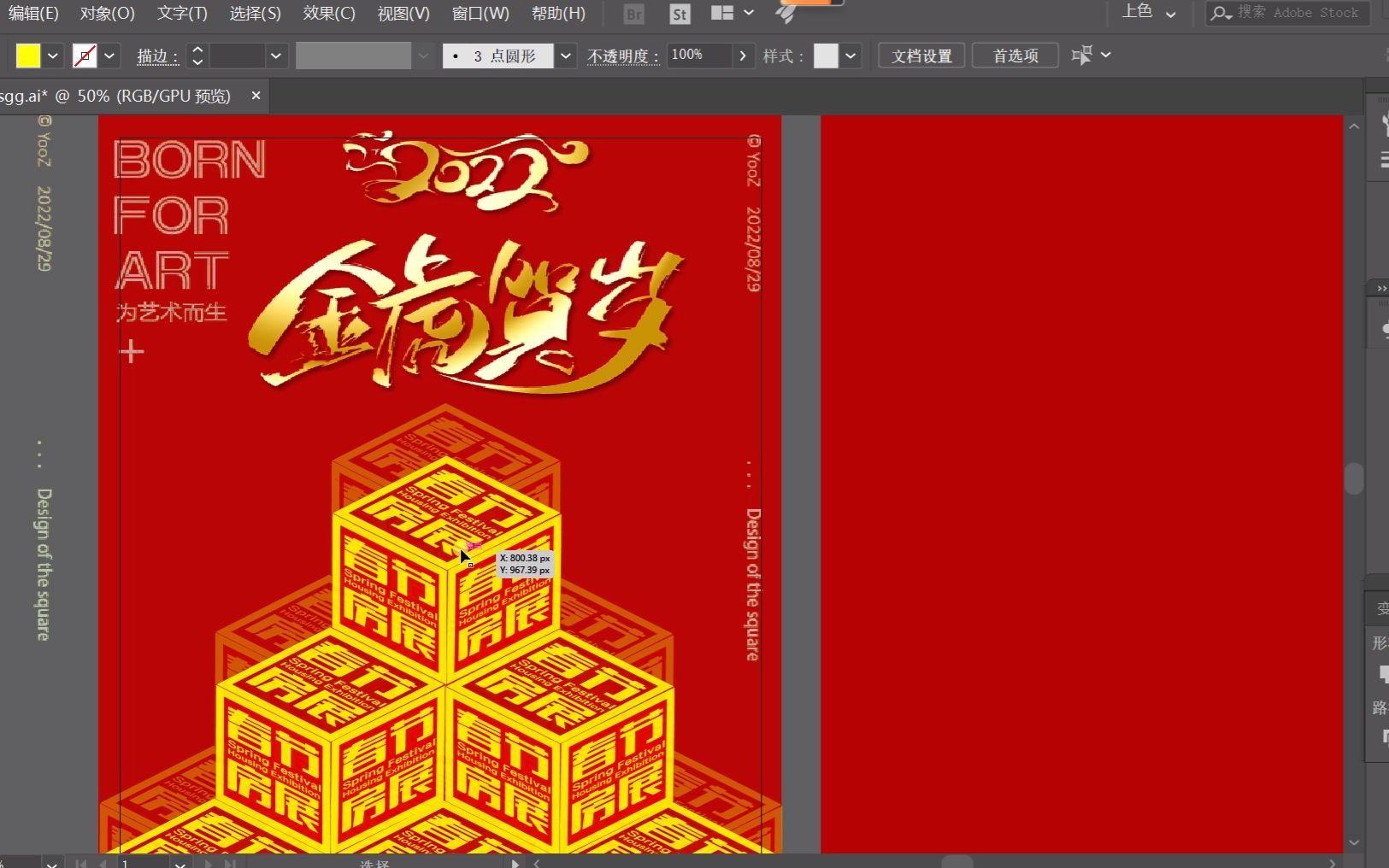The height and width of the screenshot is (868, 1389).
Task: Click the variable width profile box
Action: [353, 56]
